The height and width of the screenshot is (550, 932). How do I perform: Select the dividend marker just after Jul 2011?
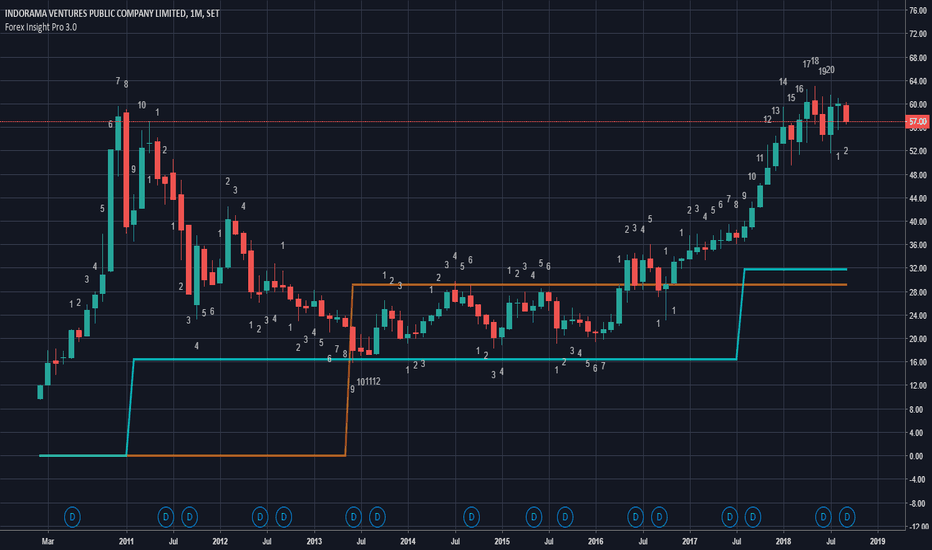point(189,517)
